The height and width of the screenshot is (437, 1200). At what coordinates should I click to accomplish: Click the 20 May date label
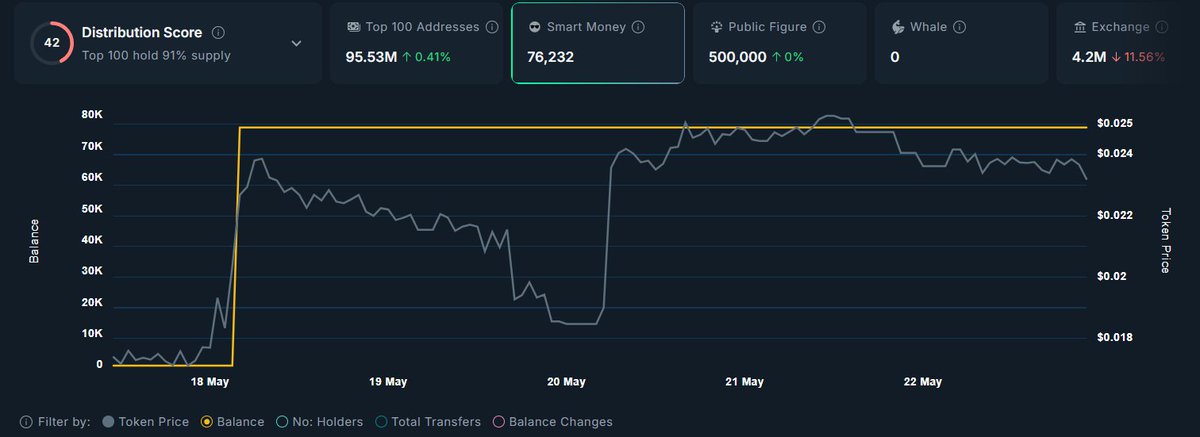(x=566, y=382)
